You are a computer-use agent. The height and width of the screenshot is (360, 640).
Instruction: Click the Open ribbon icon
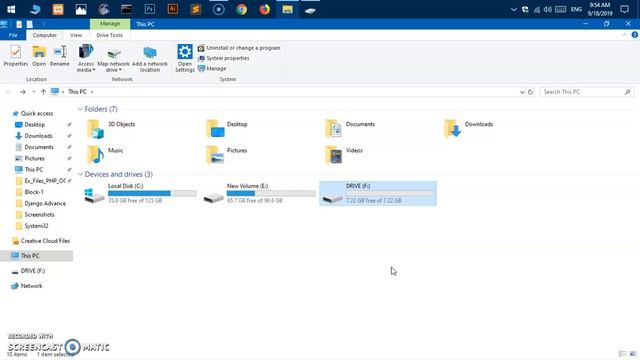click(x=39, y=56)
